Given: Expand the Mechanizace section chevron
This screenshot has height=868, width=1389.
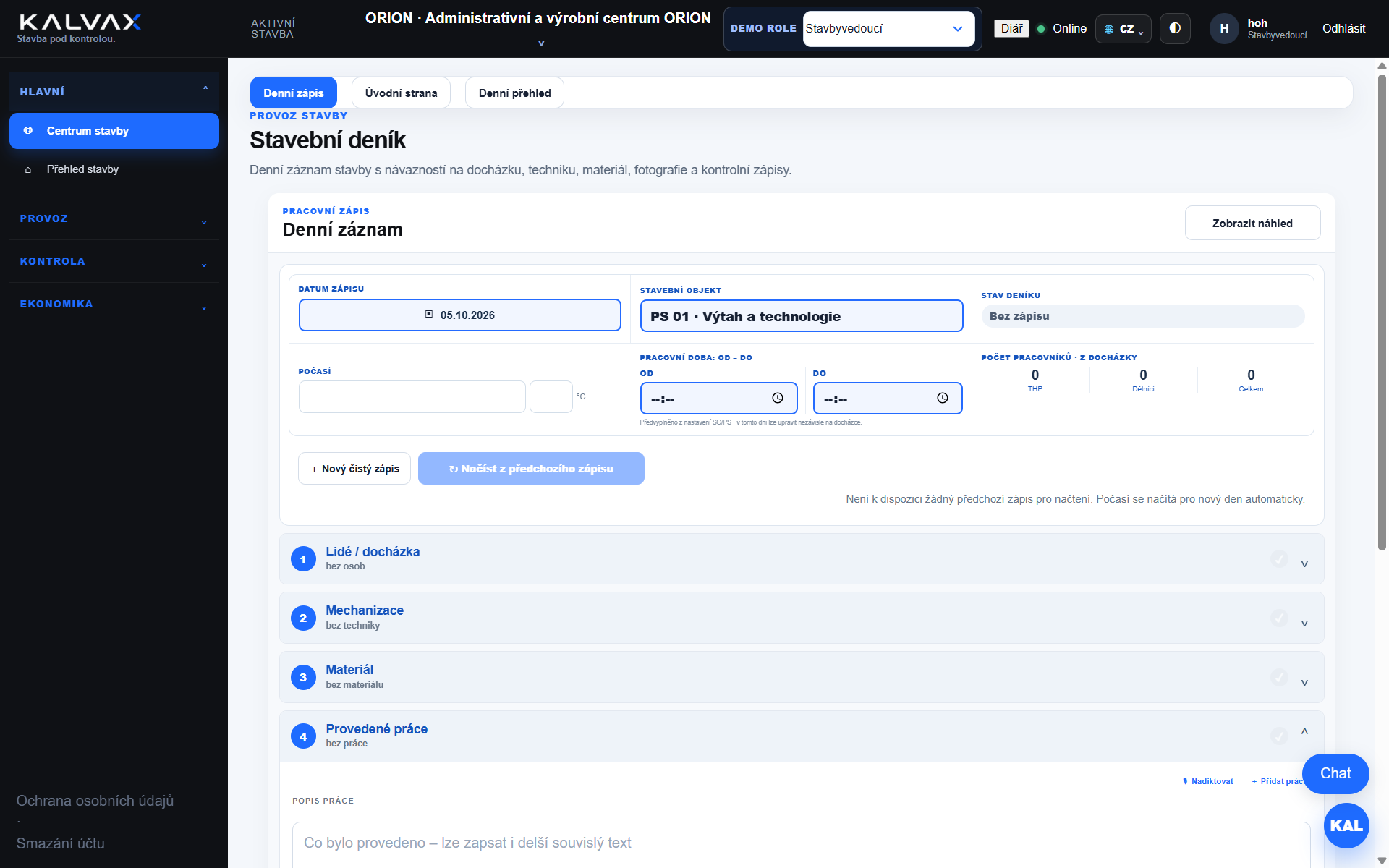Looking at the screenshot, I should coord(1304,623).
